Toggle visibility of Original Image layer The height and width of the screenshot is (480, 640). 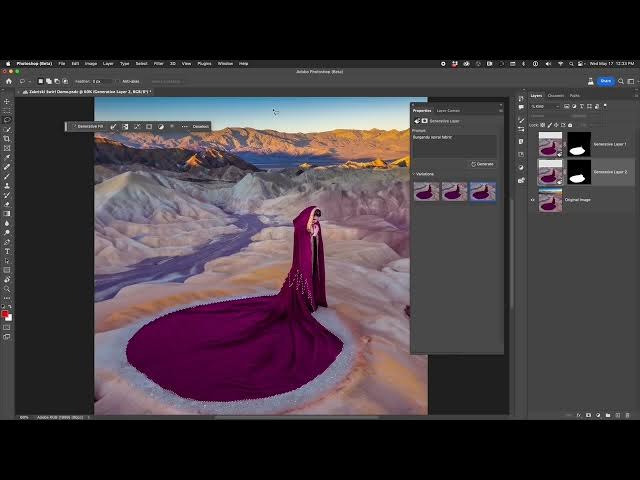point(532,201)
